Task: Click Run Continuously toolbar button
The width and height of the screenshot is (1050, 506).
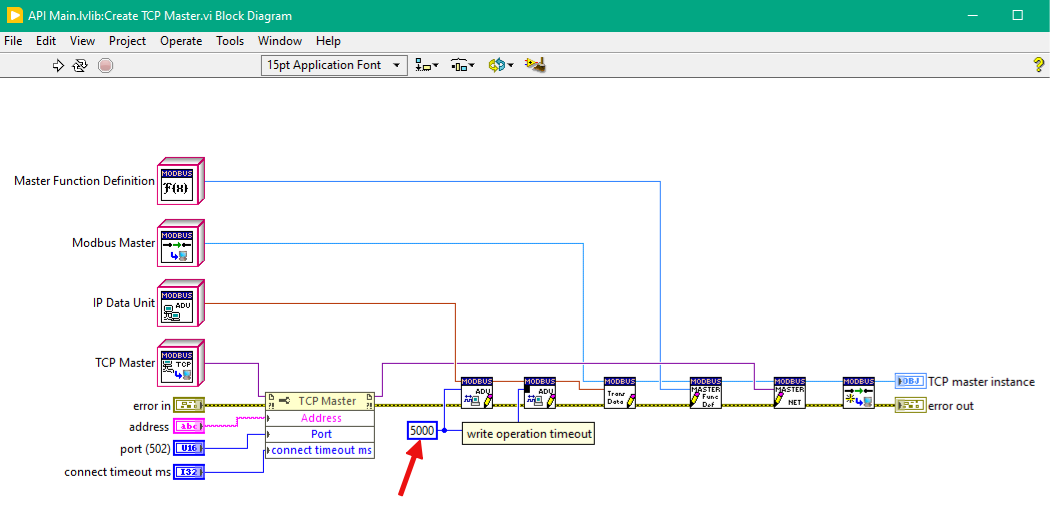Action: point(80,65)
